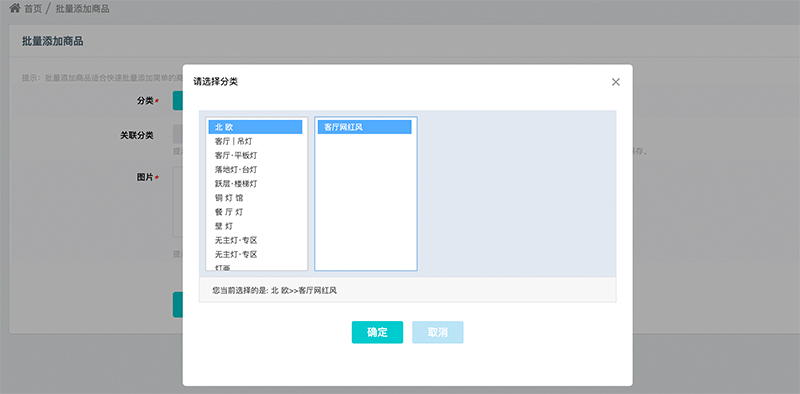The height and width of the screenshot is (394, 800).
Task: Select 餐 厅 灯 category
Action: (255, 212)
